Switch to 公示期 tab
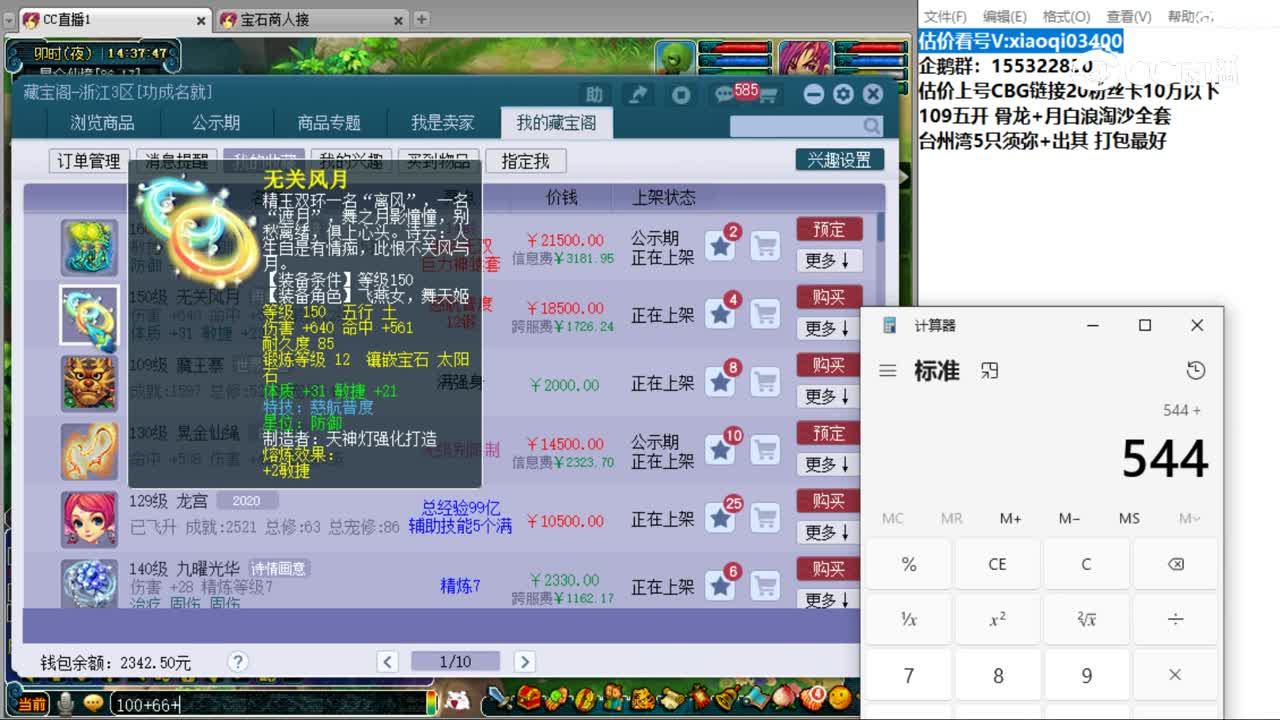 [x=216, y=123]
